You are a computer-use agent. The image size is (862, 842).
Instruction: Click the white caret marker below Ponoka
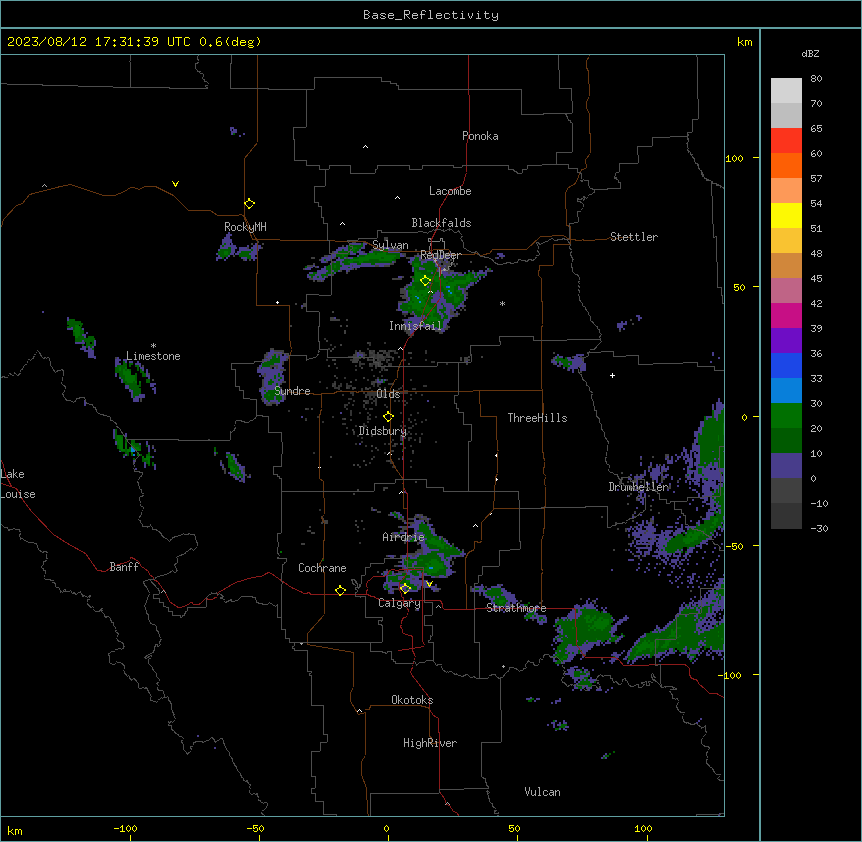click(365, 147)
